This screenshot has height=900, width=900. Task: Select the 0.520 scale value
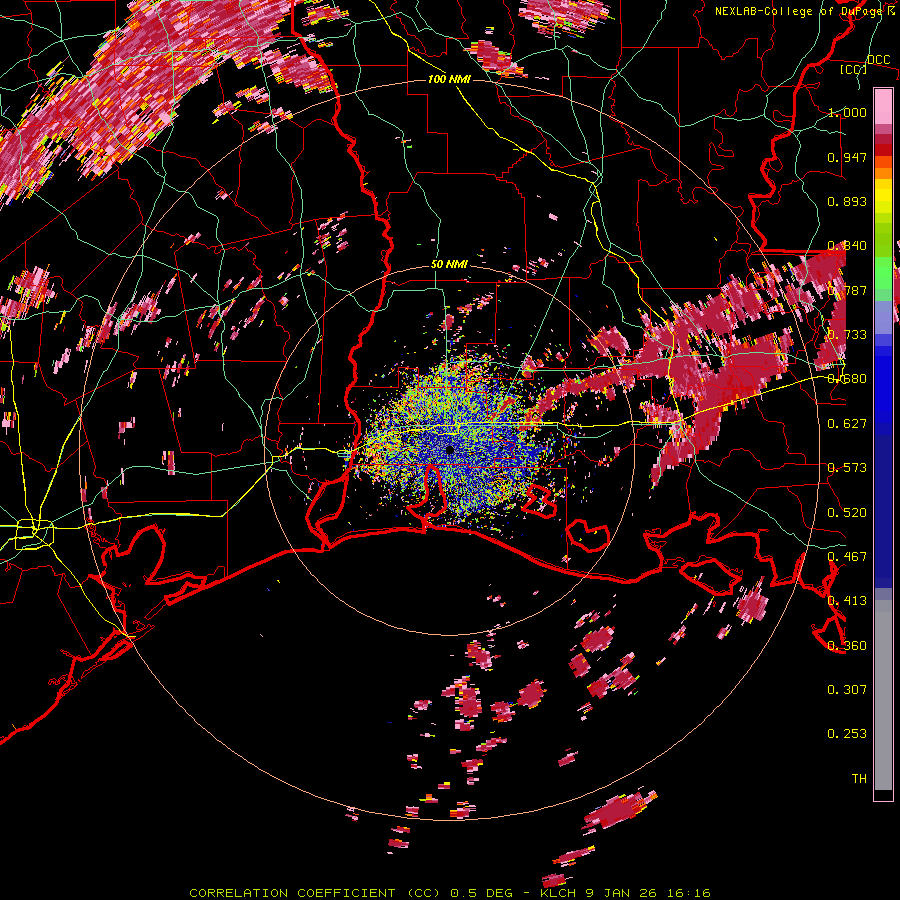point(847,513)
